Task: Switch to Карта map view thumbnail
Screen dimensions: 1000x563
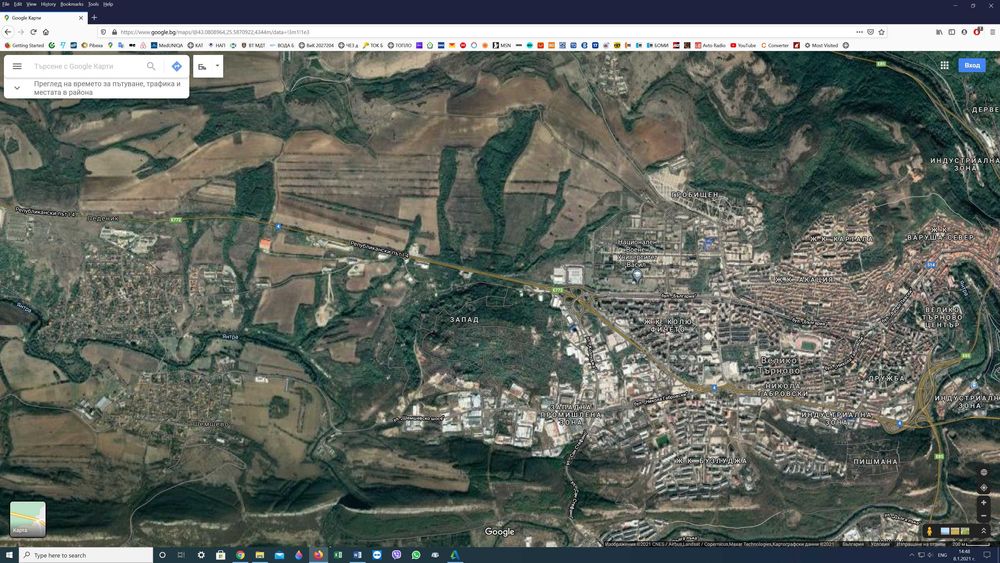Action: tap(27, 519)
